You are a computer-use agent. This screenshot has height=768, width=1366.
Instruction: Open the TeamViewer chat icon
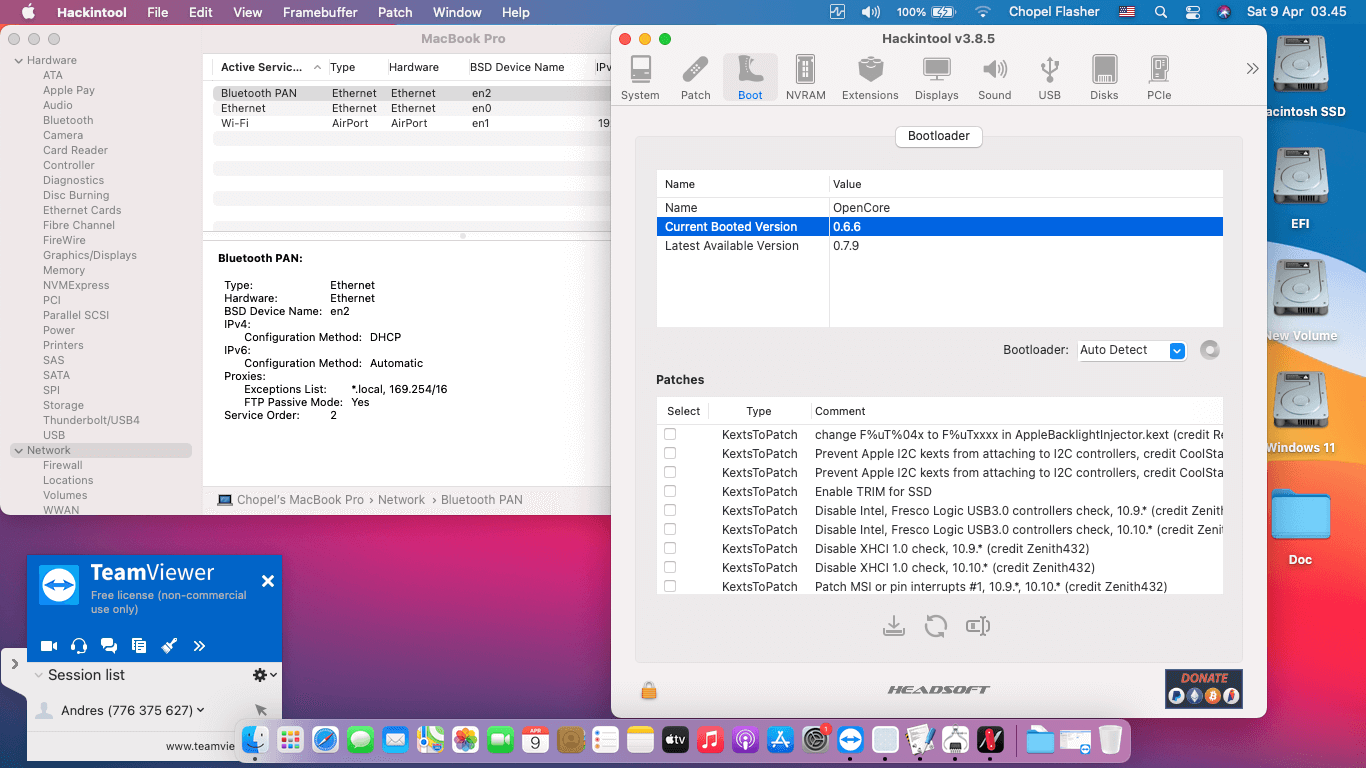(109, 646)
